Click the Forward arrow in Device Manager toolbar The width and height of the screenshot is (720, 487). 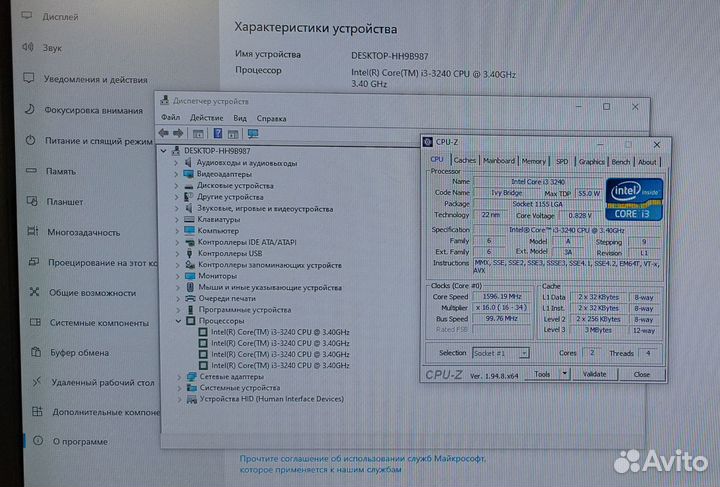[178, 133]
